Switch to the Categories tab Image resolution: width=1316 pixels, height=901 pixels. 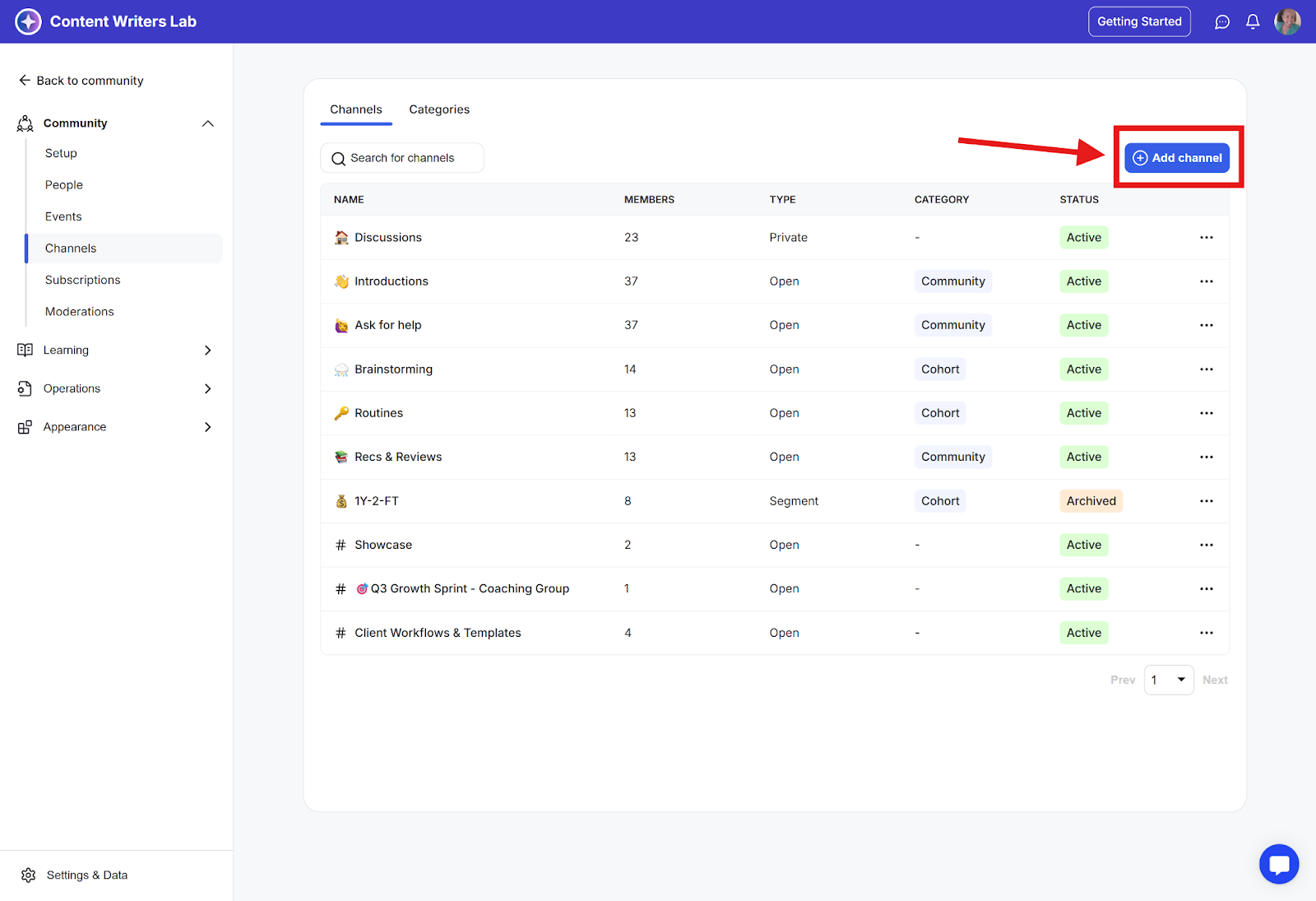click(439, 109)
